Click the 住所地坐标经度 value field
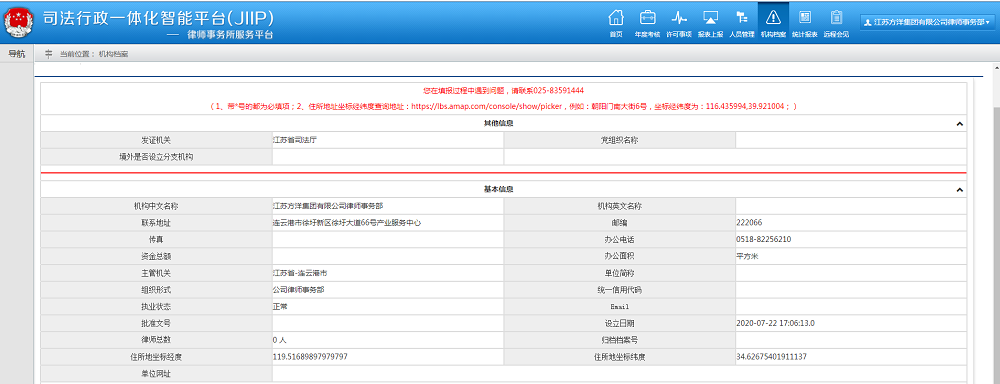The width and height of the screenshot is (1000, 384). [x=388, y=356]
